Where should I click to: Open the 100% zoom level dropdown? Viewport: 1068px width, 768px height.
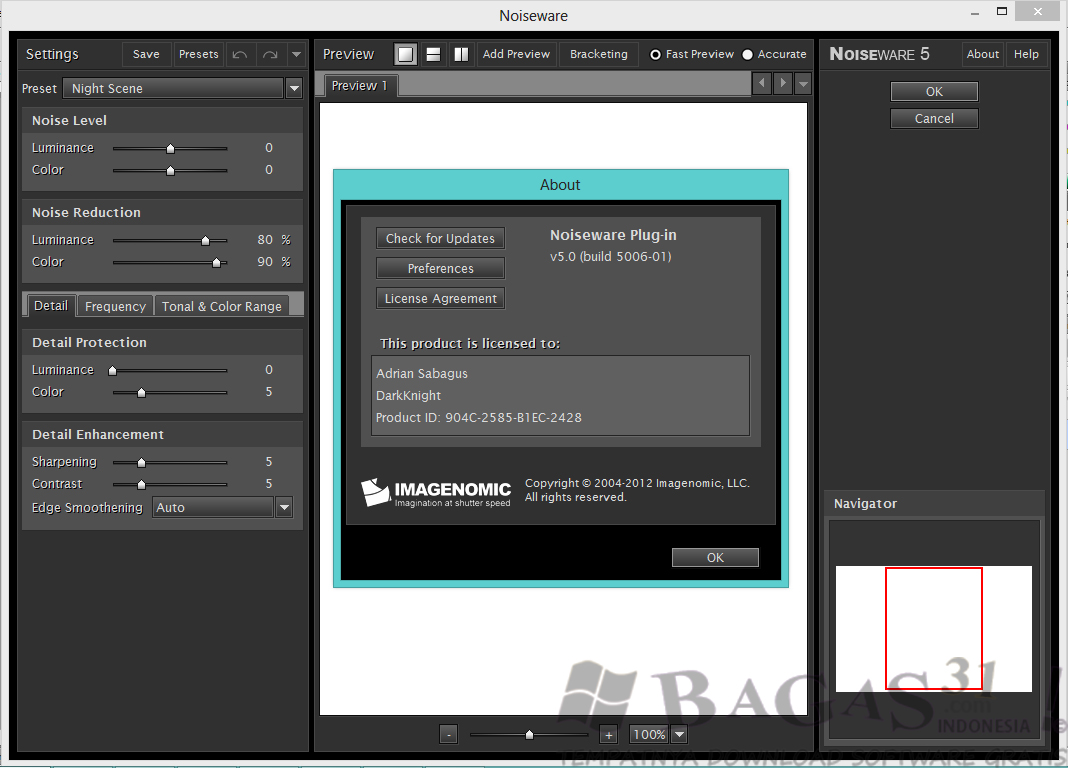[x=679, y=735]
